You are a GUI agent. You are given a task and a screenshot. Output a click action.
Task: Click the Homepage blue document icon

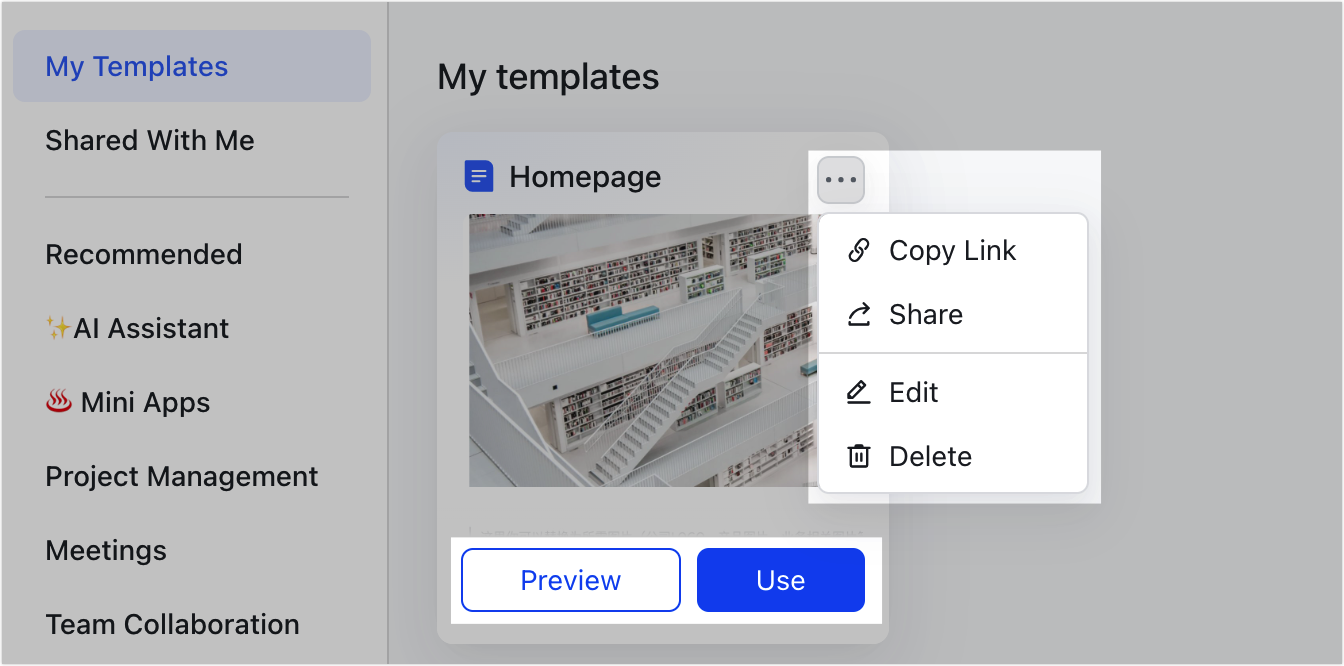point(480,175)
